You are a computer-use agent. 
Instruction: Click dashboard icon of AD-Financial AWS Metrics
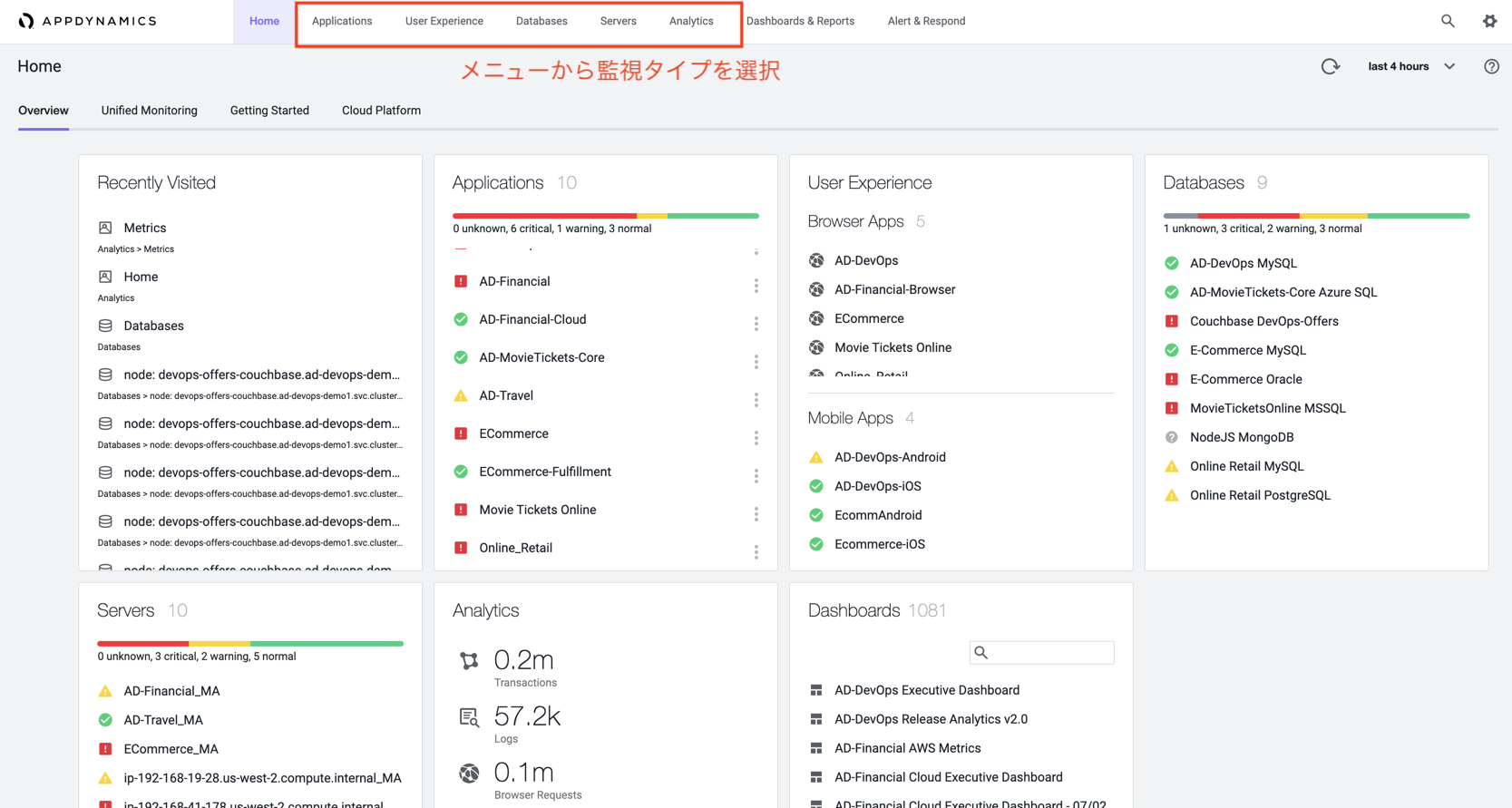pos(816,748)
